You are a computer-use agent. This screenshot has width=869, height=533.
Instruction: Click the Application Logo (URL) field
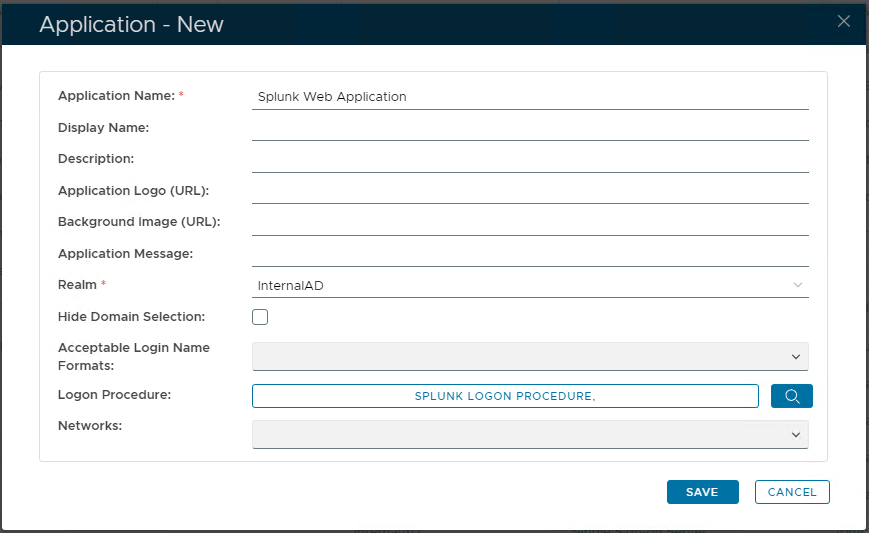(530, 191)
